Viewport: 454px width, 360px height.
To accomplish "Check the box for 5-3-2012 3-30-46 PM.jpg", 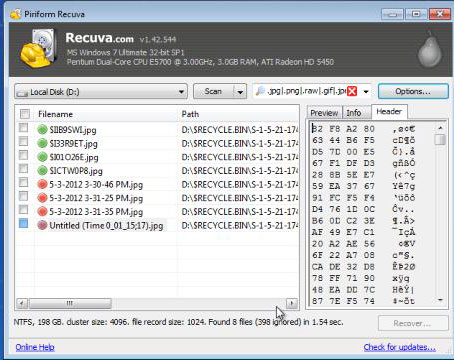I will tap(23, 182).
